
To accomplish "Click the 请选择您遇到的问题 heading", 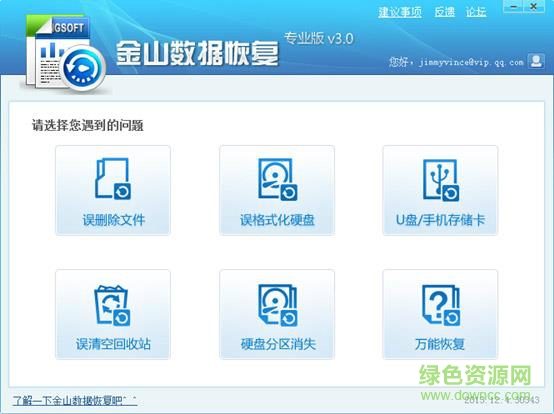I will tap(88, 125).
